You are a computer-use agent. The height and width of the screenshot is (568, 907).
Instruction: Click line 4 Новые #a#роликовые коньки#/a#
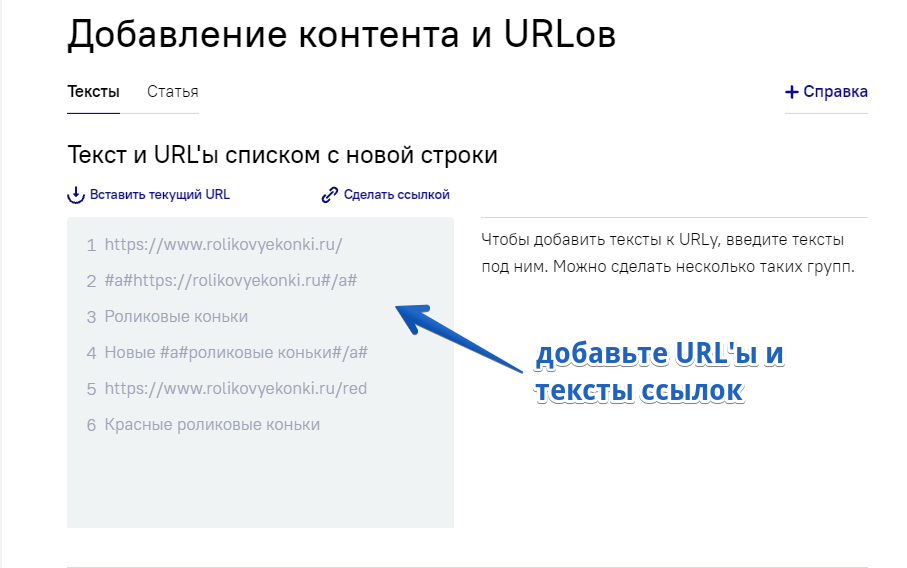click(x=236, y=352)
